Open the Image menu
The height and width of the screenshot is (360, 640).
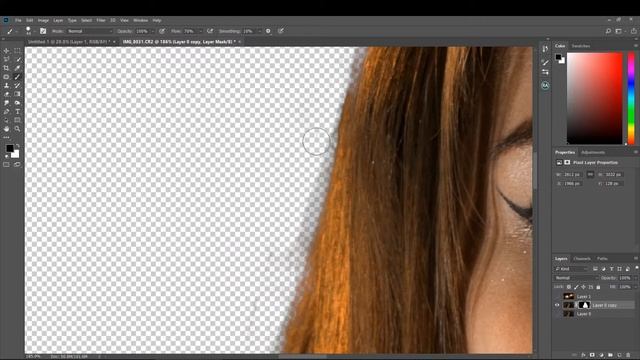(43, 20)
